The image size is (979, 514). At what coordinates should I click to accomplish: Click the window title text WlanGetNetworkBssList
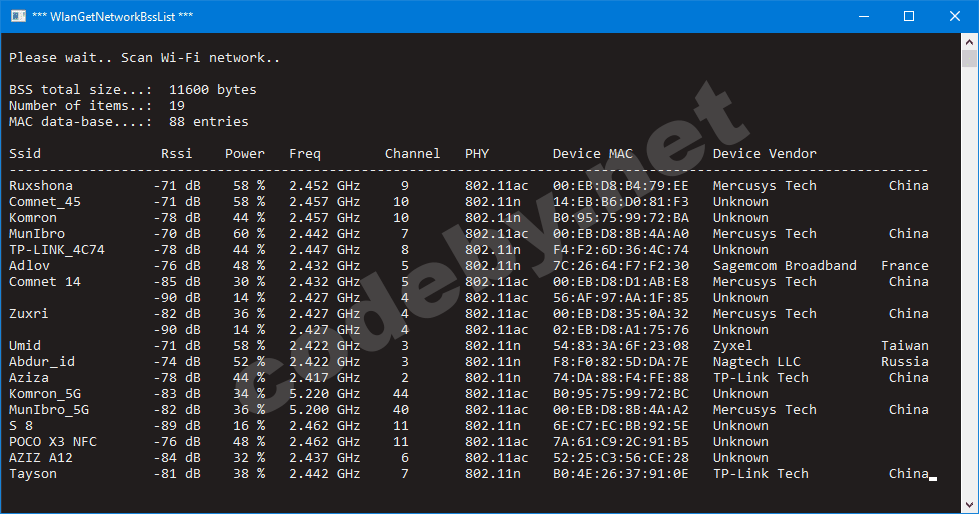(x=112, y=17)
